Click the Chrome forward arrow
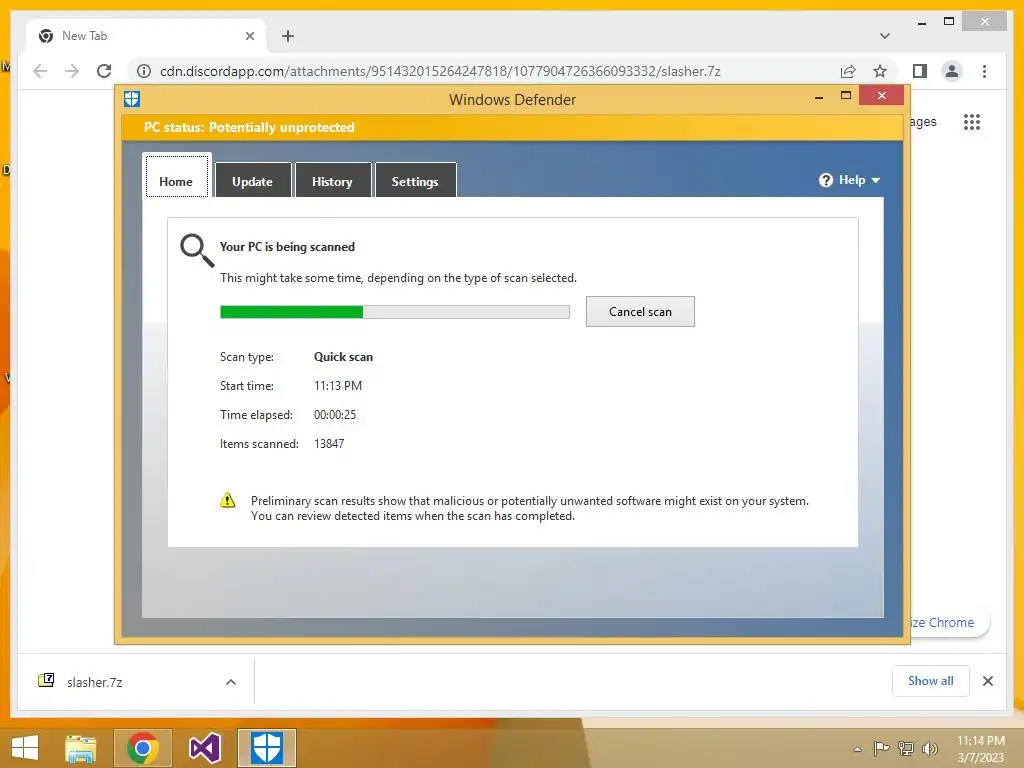The height and width of the screenshot is (768, 1024). (72, 71)
